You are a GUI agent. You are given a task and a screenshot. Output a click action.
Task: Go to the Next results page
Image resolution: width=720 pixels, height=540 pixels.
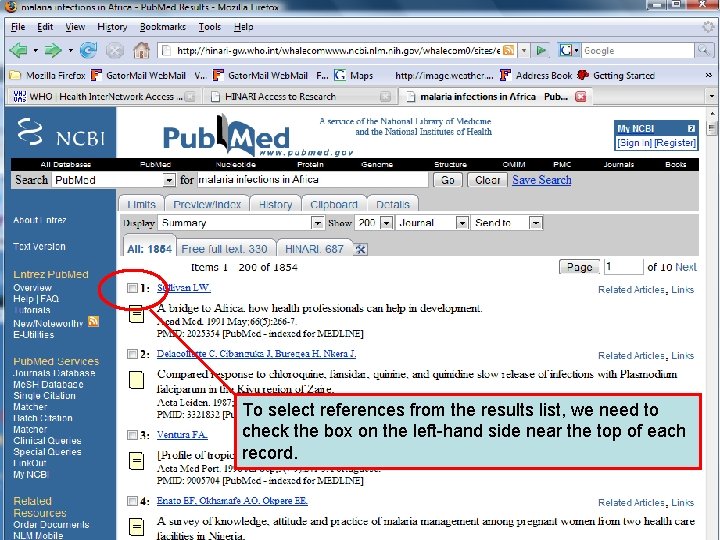[686, 267]
